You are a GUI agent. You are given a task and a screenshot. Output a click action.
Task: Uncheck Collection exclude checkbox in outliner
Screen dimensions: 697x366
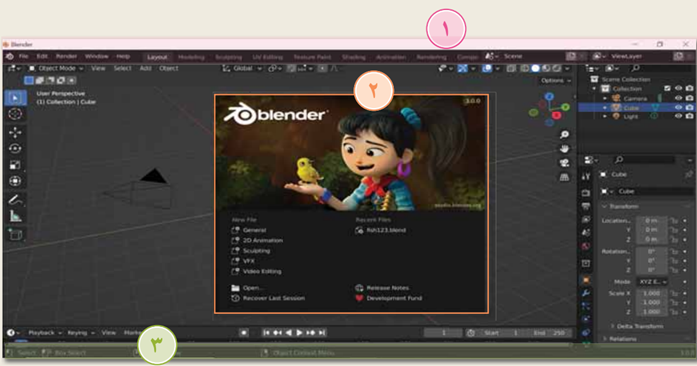[667, 88]
